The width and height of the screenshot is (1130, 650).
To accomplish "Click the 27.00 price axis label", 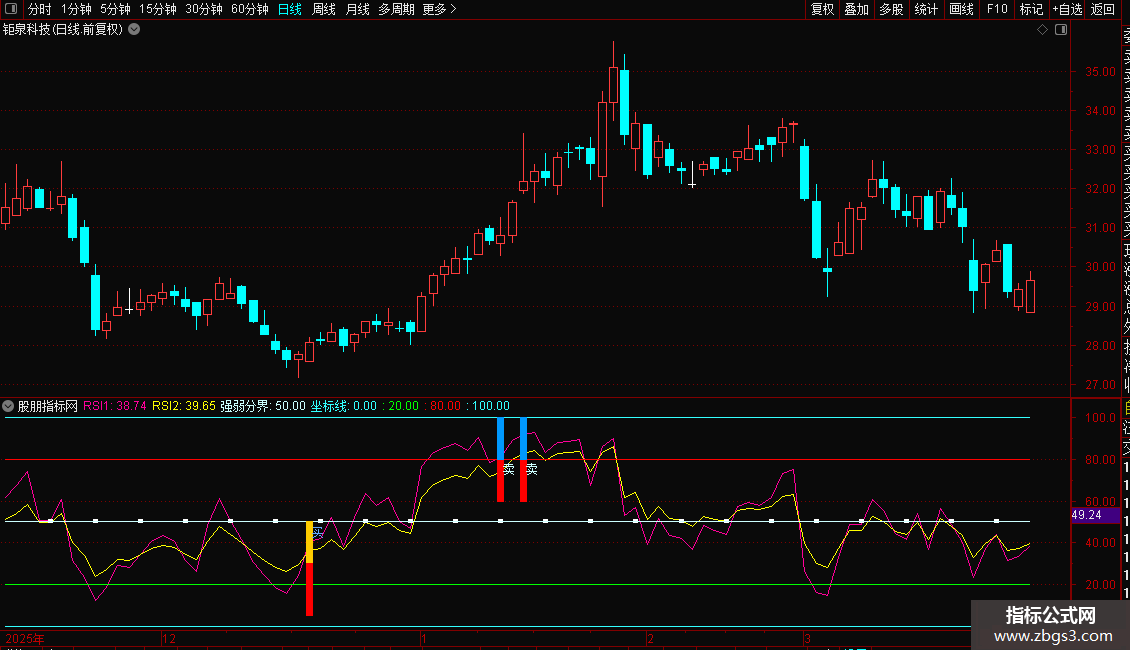I will point(1100,385).
